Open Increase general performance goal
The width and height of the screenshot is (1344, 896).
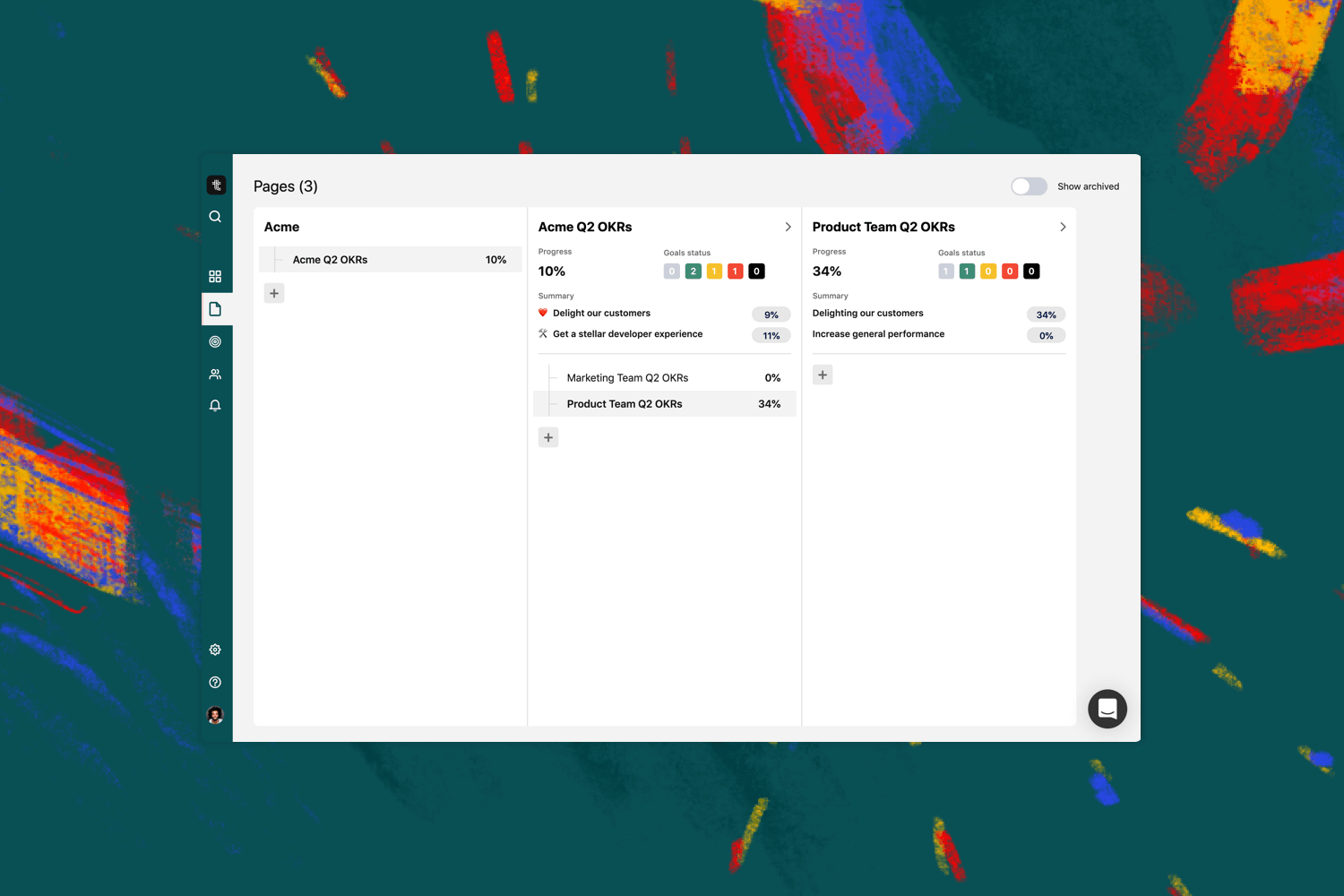pyautogui.click(x=878, y=333)
